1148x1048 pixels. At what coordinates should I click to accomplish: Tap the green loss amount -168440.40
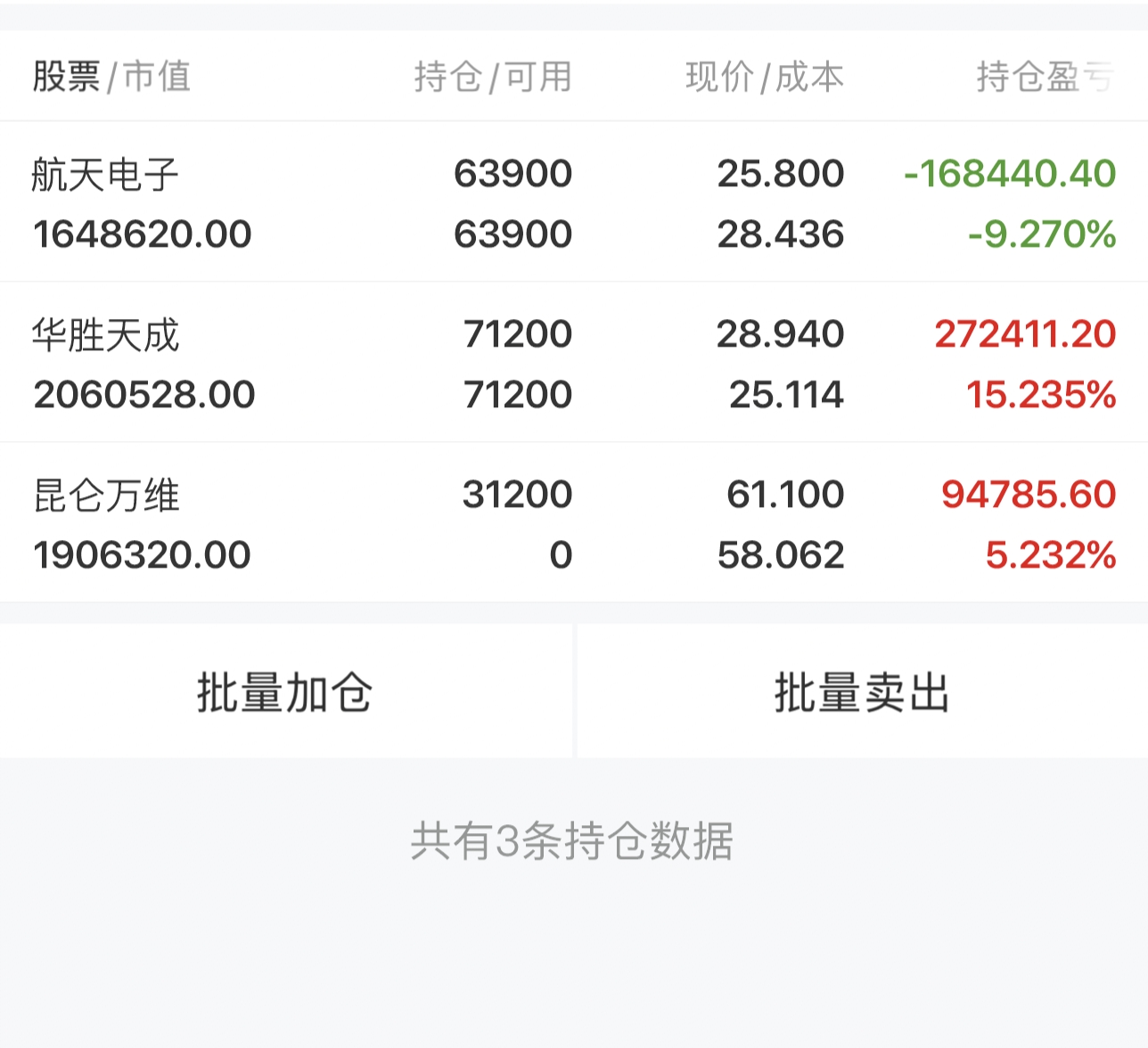pyautogui.click(x=1009, y=174)
